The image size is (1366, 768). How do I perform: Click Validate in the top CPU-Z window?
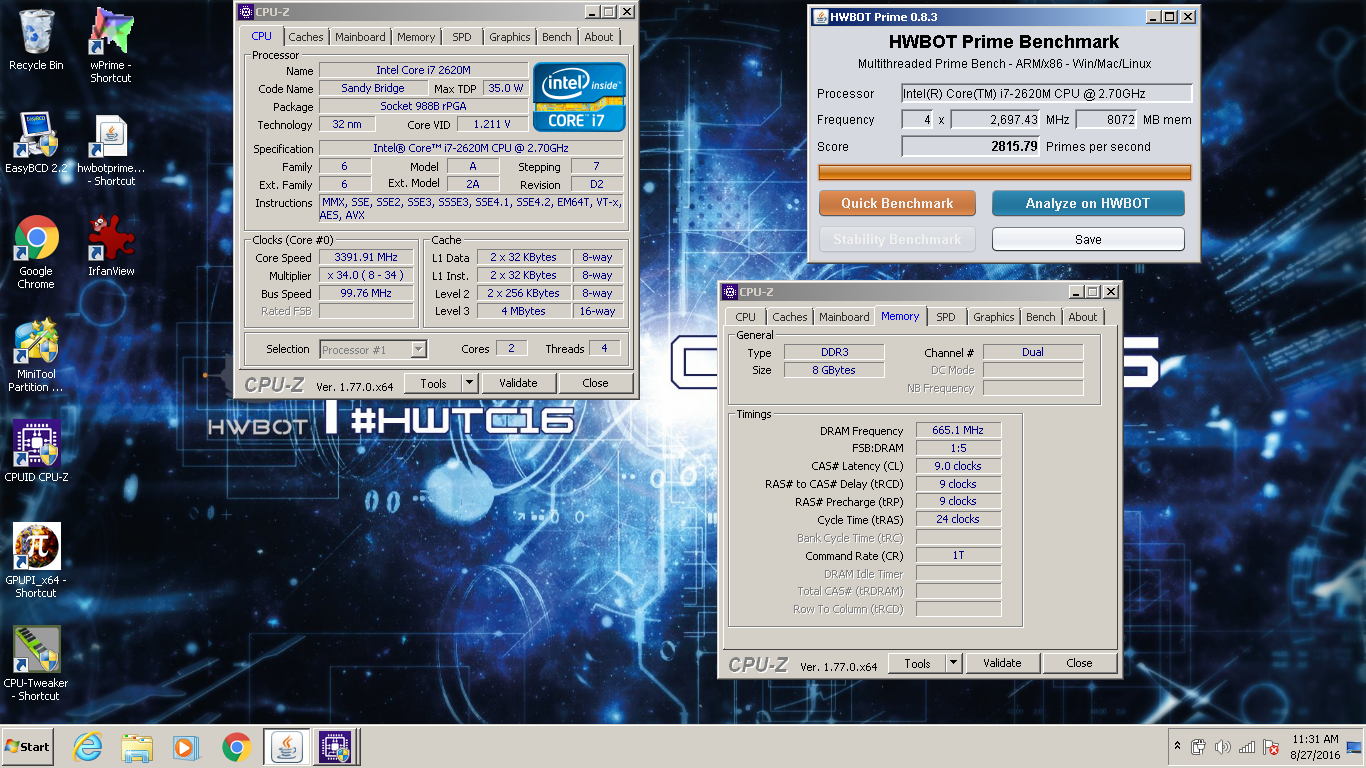(518, 383)
